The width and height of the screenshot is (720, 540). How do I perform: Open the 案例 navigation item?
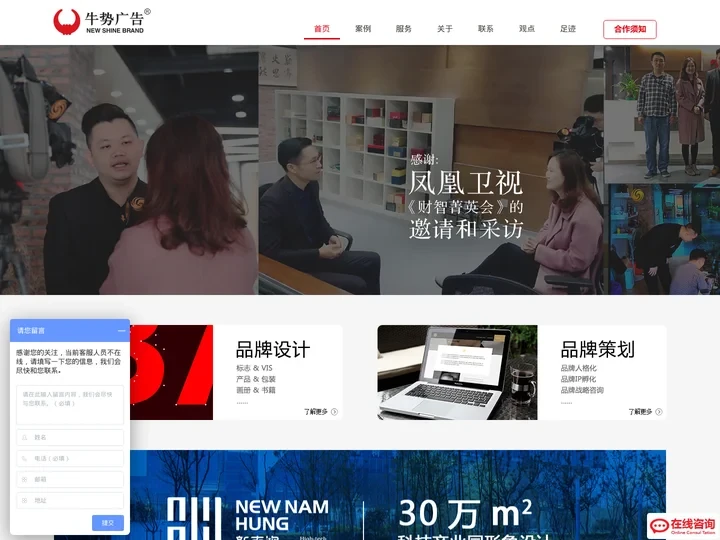click(x=363, y=28)
